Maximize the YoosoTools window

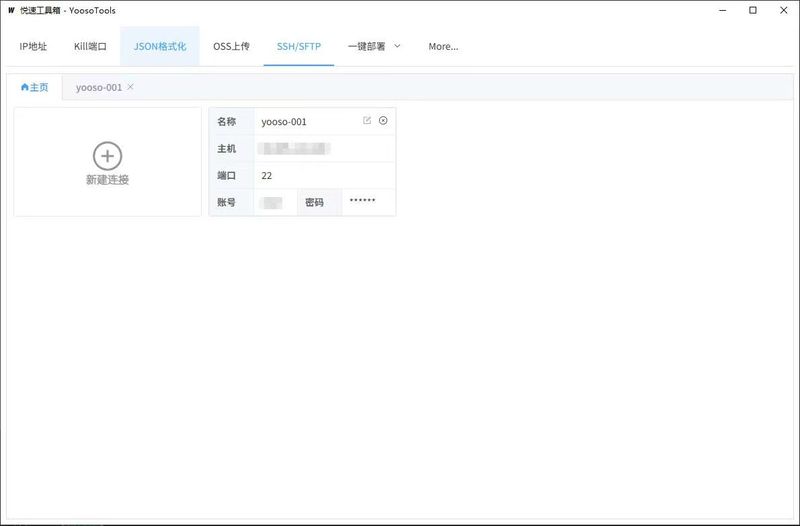point(752,10)
